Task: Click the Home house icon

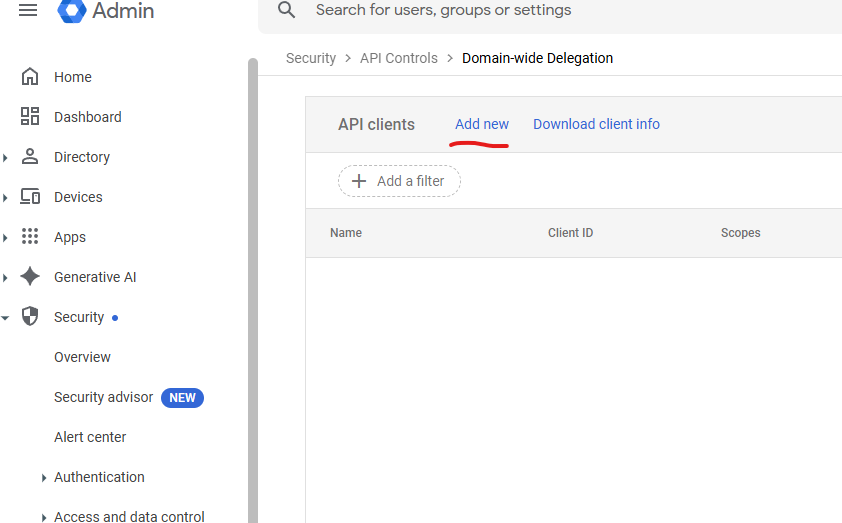Action: tap(30, 77)
